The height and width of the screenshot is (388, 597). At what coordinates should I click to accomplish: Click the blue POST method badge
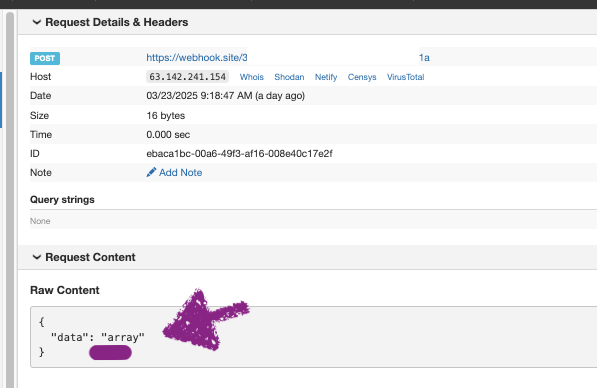click(45, 58)
